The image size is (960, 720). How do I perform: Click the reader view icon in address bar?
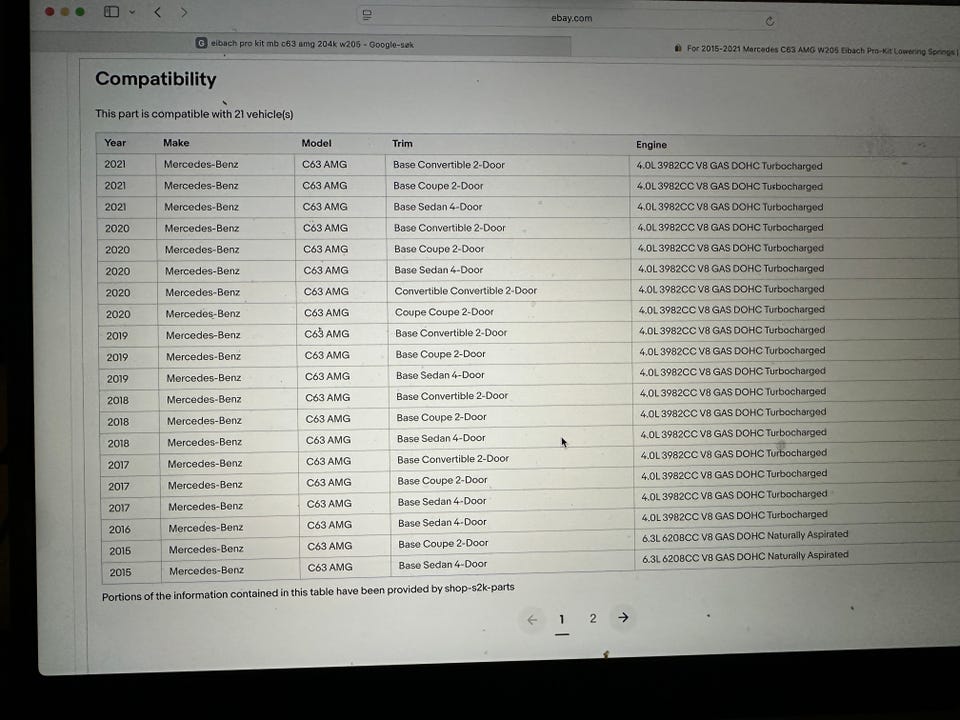pos(367,15)
